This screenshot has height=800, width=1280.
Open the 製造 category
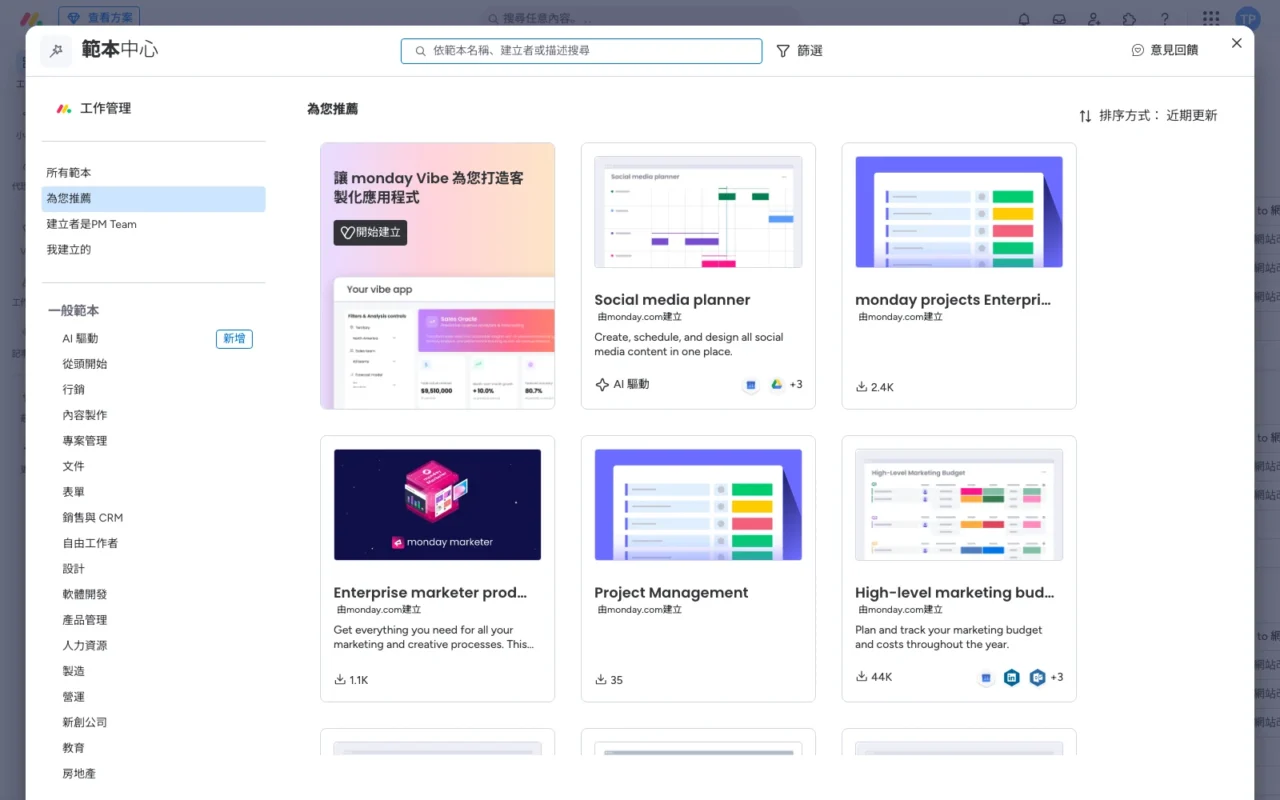click(74, 671)
